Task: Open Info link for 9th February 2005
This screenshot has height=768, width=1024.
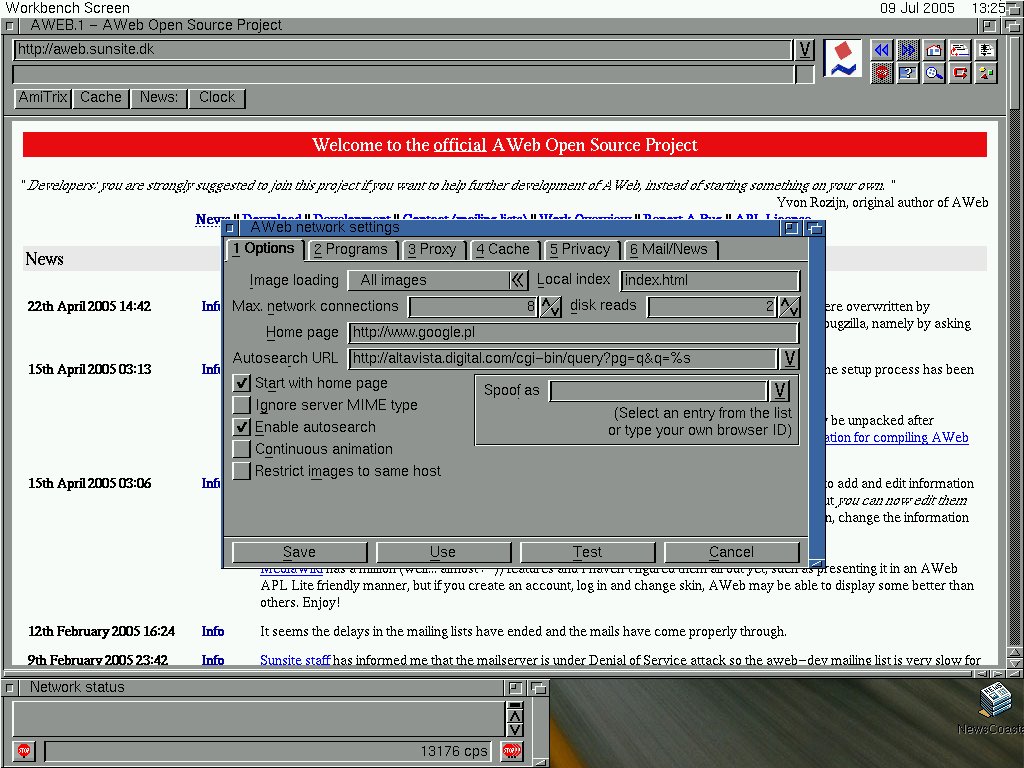Action: click(x=213, y=660)
